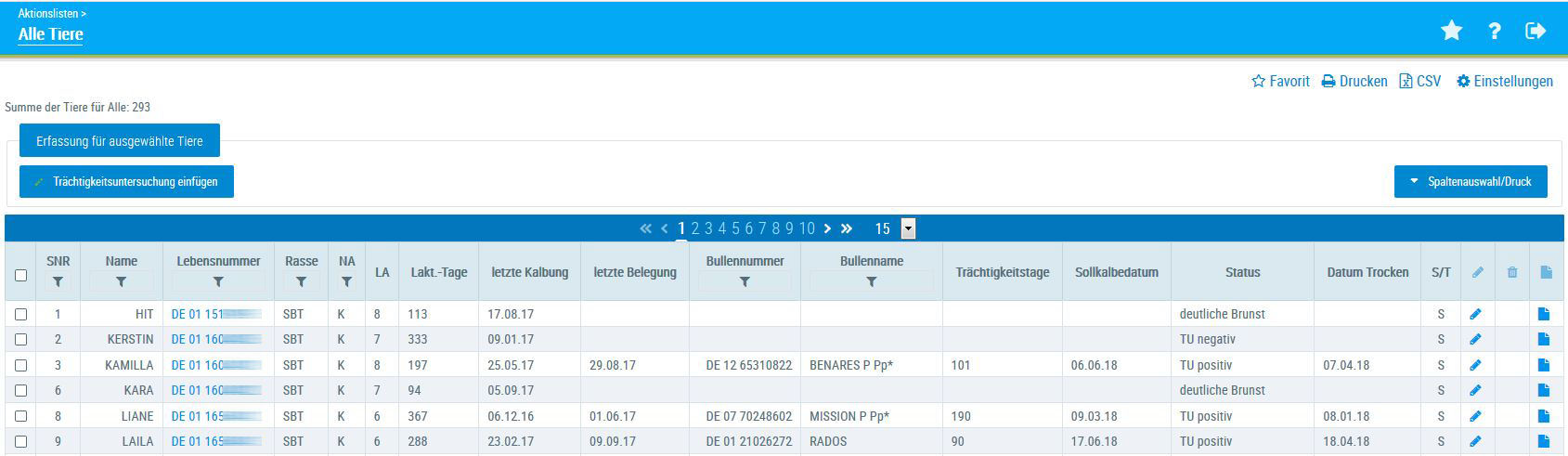
Task: Expand the Spaltenauswahl/Druck dropdown
Action: click(x=1470, y=182)
